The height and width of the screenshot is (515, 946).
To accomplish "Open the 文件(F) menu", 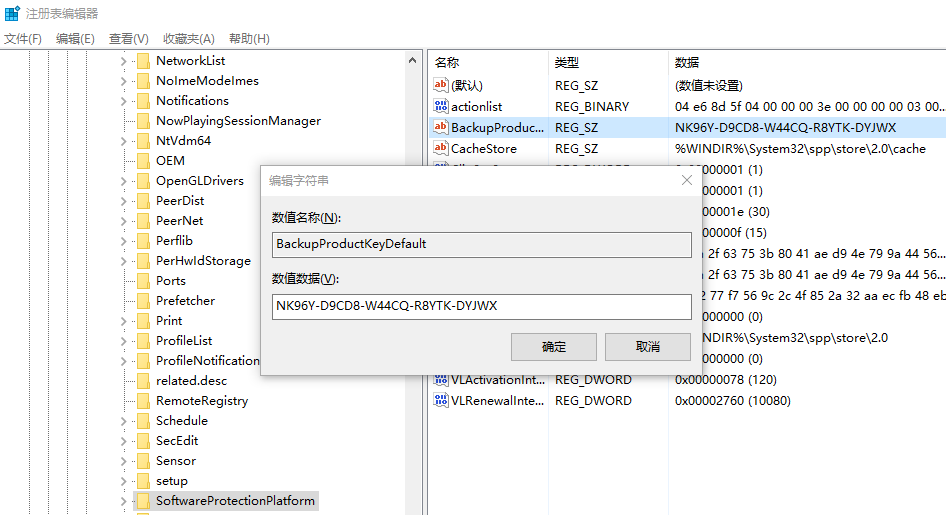I will [x=23, y=39].
